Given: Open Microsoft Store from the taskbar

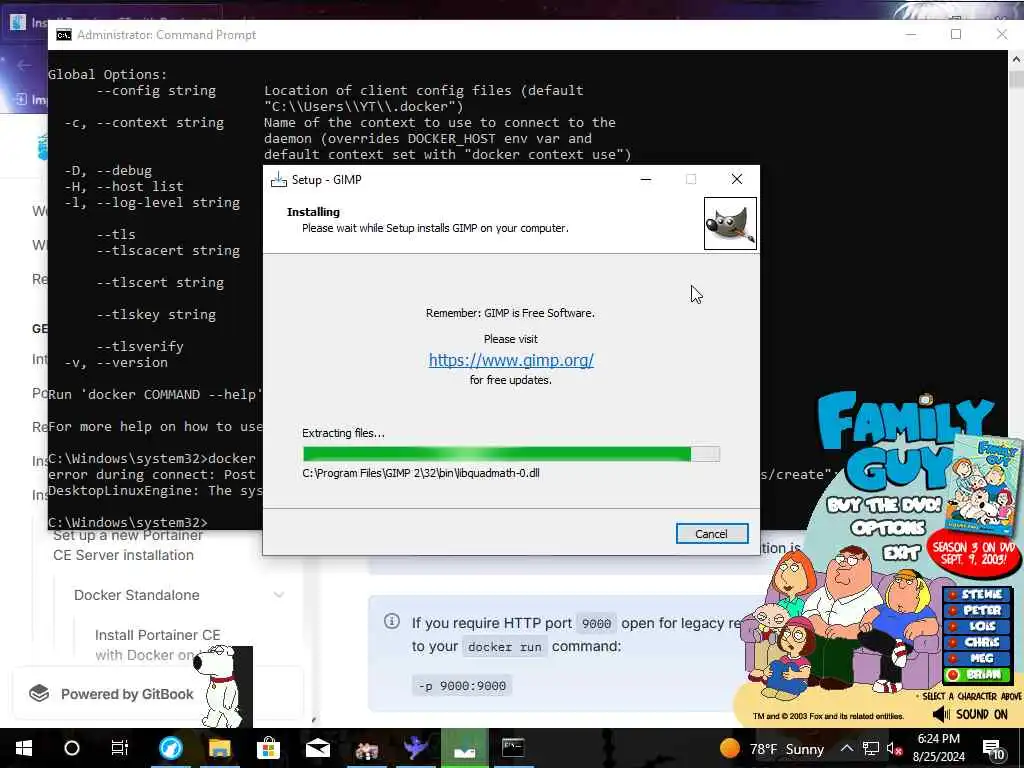Looking at the screenshot, I should click(268, 748).
